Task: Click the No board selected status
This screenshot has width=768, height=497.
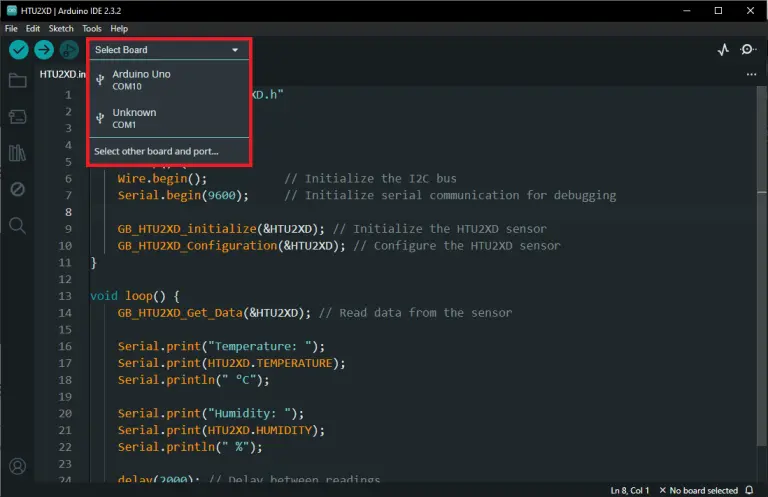Action: pyautogui.click(x=698, y=490)
